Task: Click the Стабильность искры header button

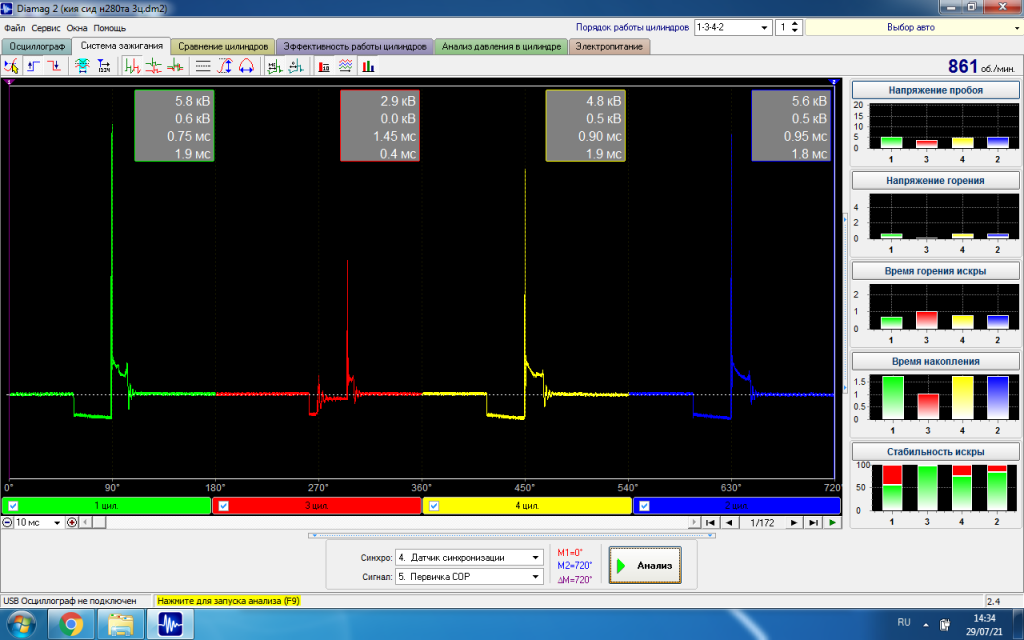Action: pos(935,451)
